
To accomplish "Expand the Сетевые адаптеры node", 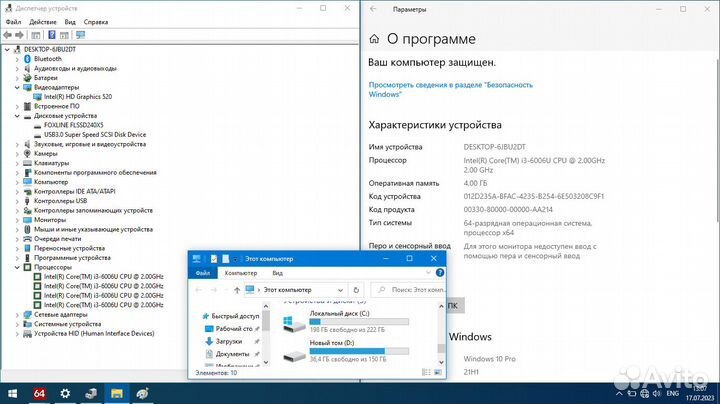I will point(17,314).
